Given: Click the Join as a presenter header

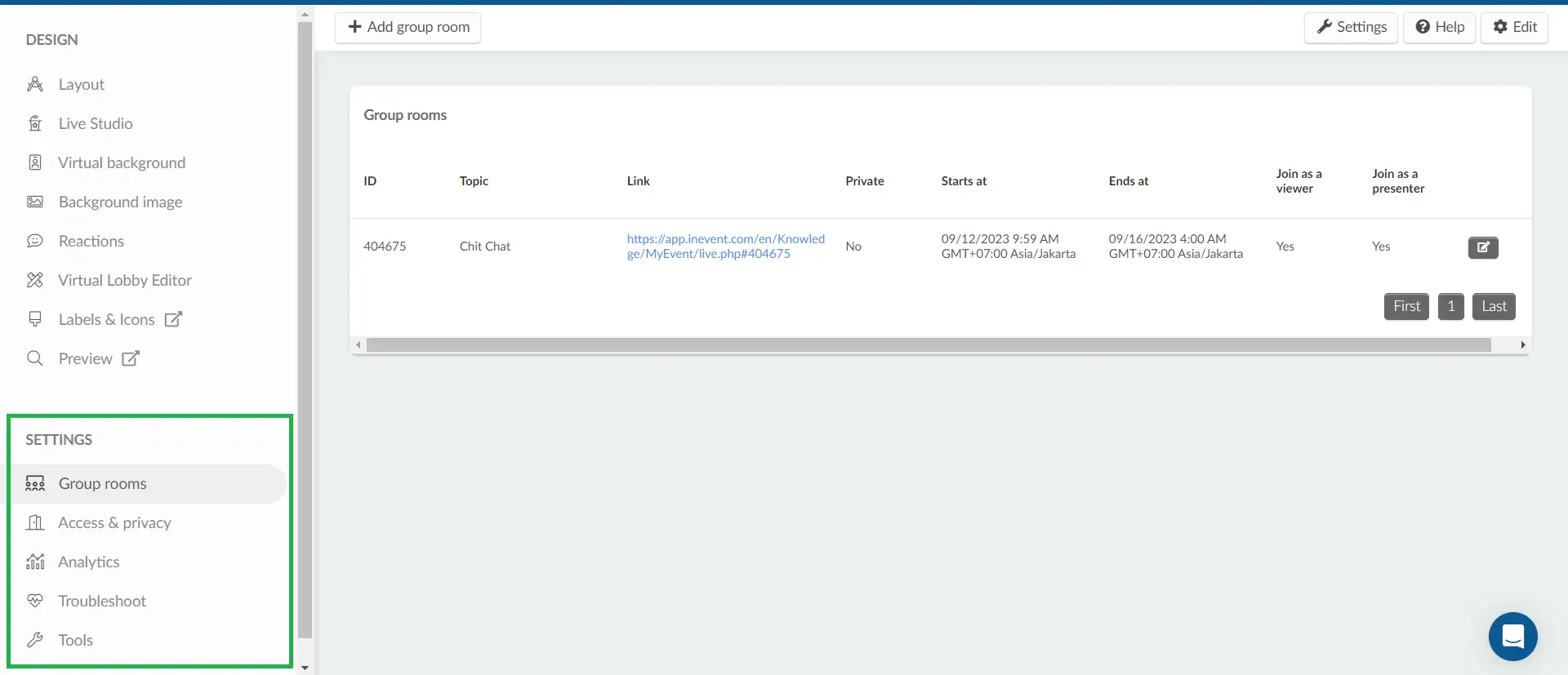Looking at the screenshot, I should [x=1398, y=181].
